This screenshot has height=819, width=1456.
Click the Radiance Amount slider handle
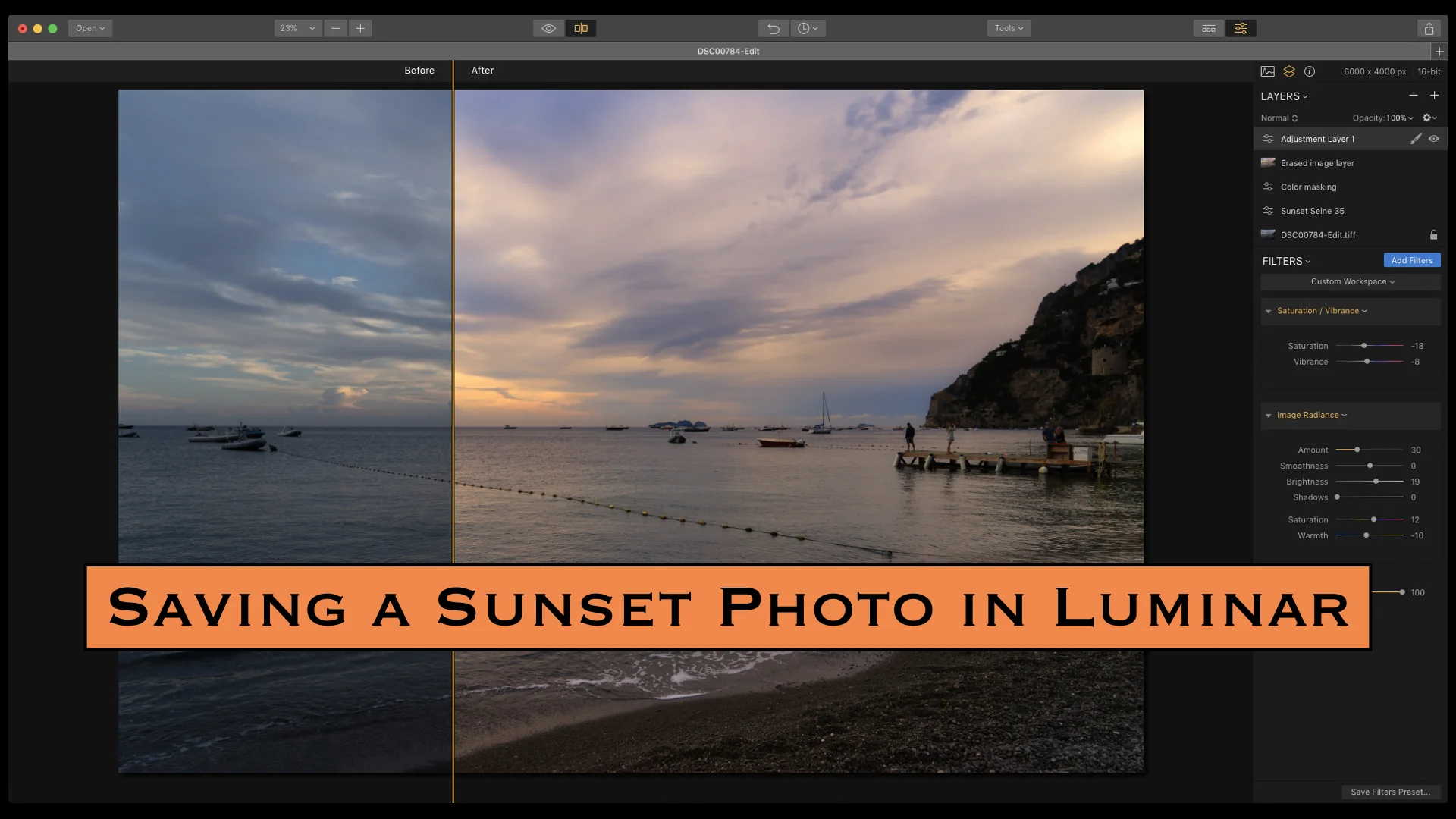1357,450
